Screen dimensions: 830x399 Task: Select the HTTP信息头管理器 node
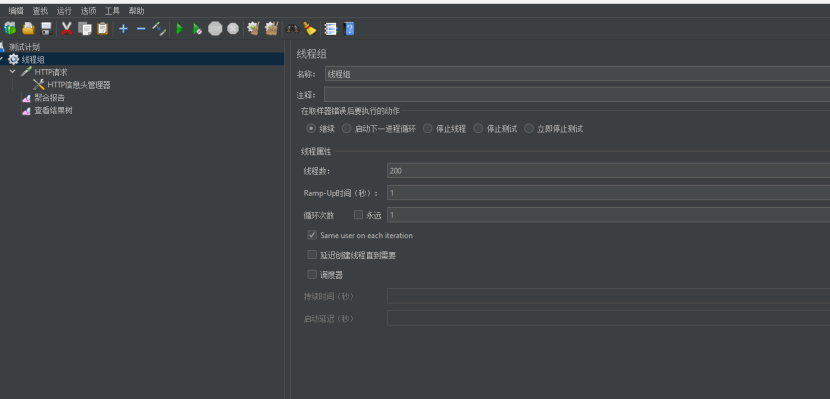pos(78,85)
